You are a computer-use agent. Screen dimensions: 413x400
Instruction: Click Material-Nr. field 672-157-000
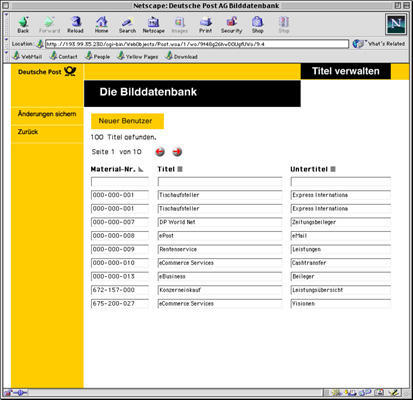pos(120,290)
